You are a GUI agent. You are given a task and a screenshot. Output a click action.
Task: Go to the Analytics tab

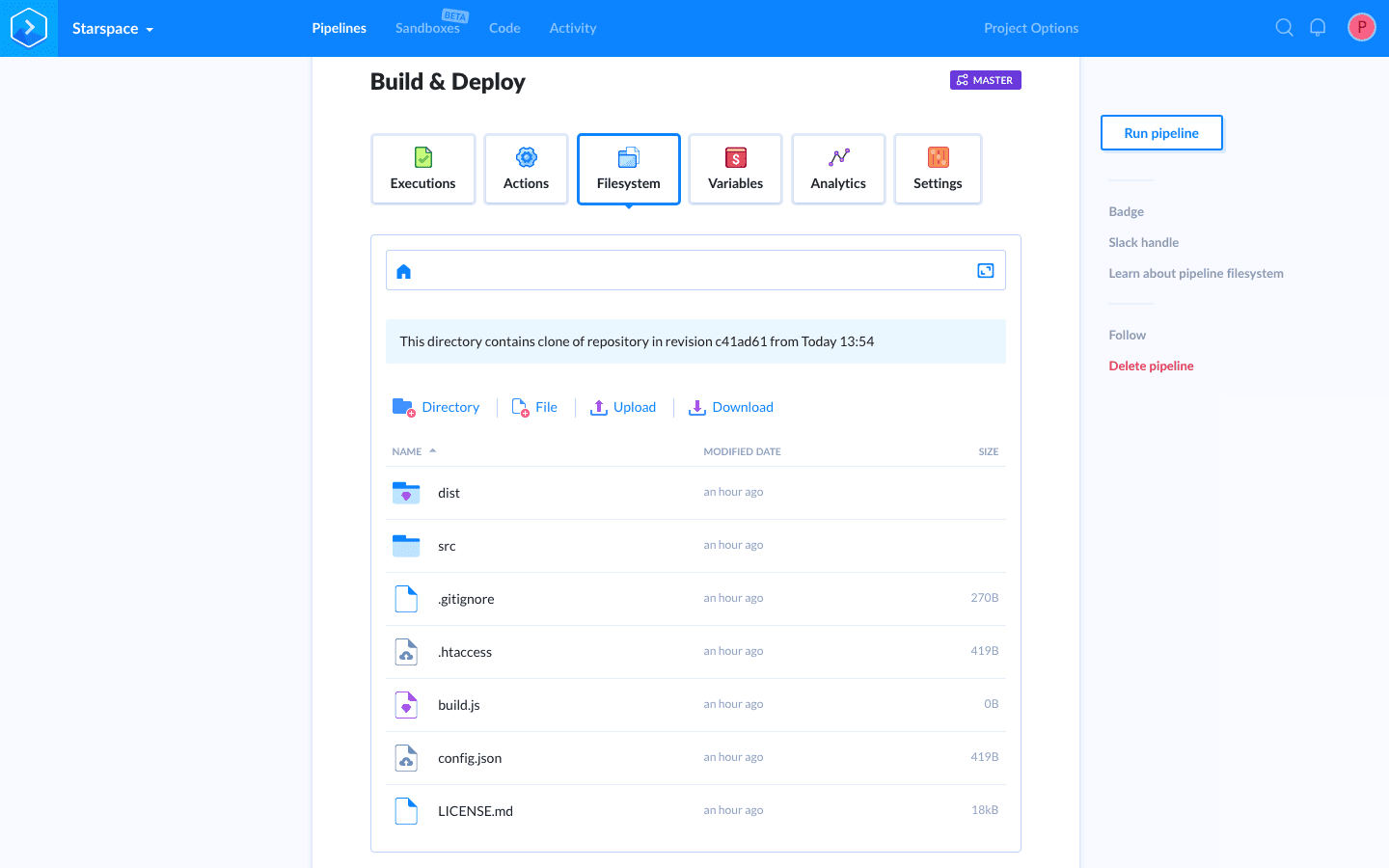coord(837,170)
